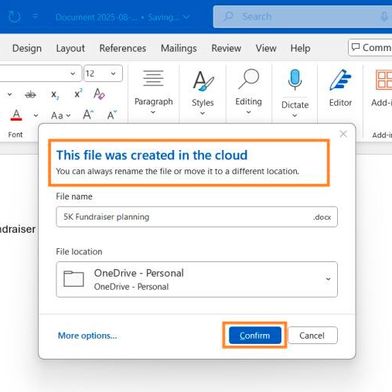392x392 pixels.
Task: Click the File location label
Action: pyautogui.click(x=79, y=252)
